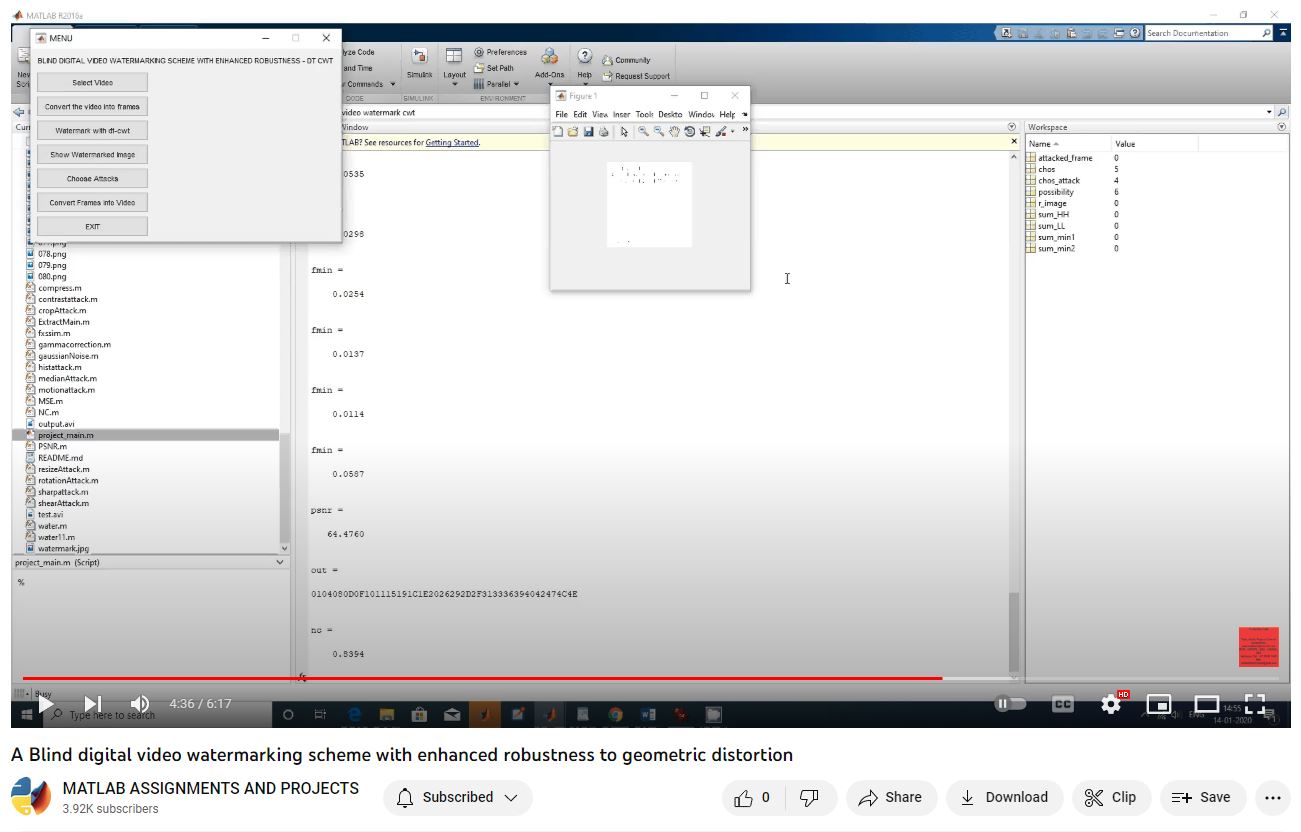Click the Community item in toolstrip
Image resolution: width=1301 pixels, height=832 pixels.
point(626,60)
